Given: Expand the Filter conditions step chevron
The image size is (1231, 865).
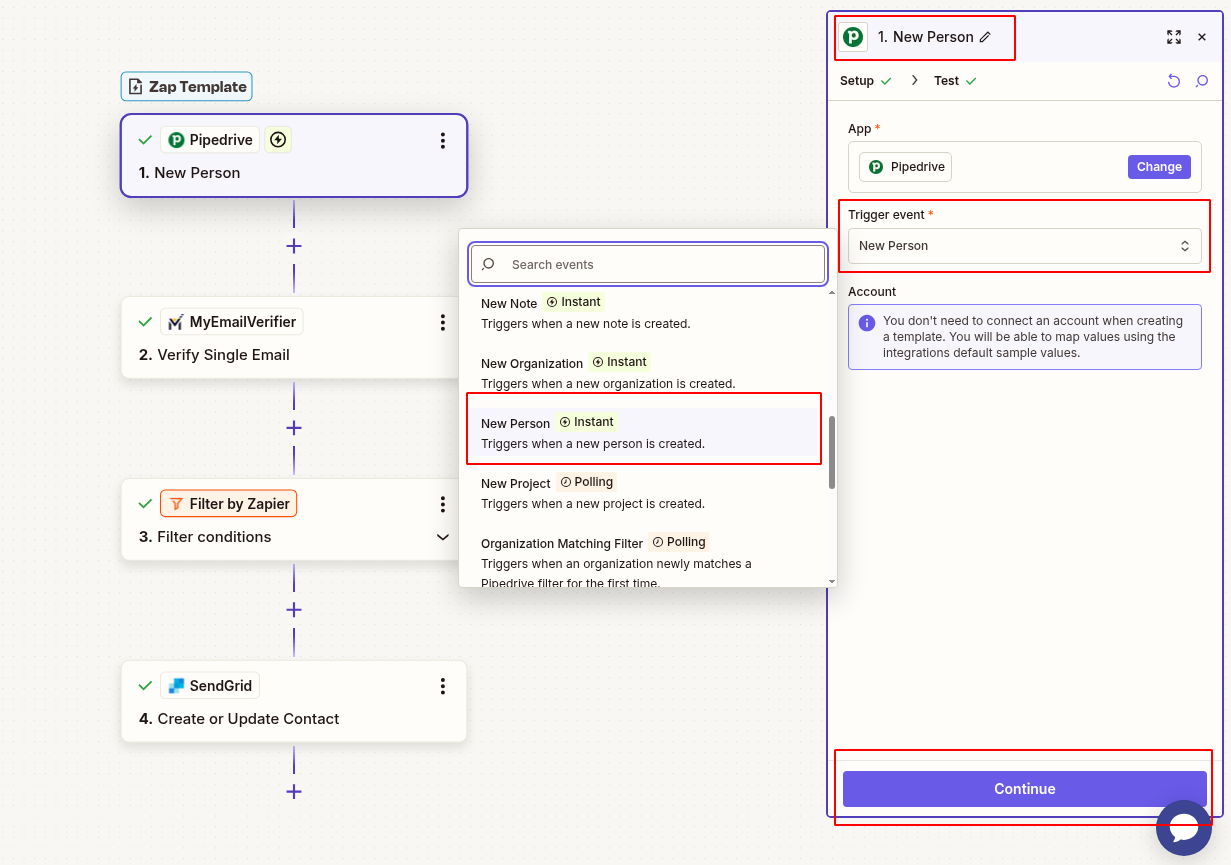Looking at the screenshot, I should click(x=443, y=537).
